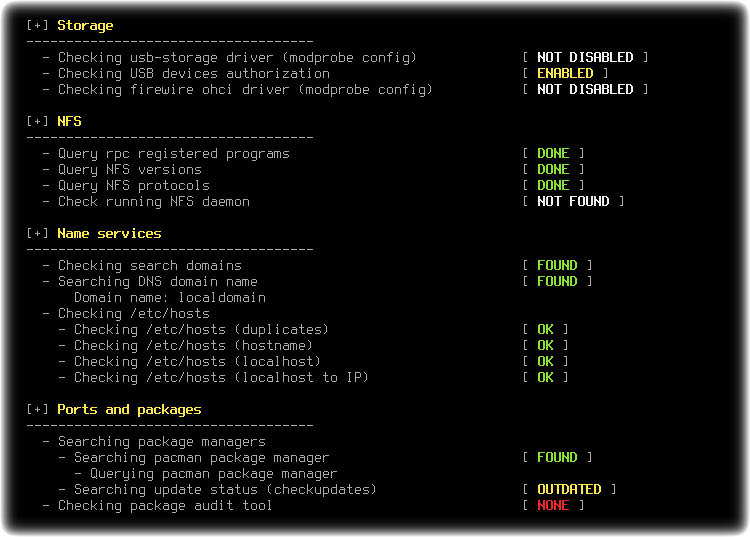This screenshot has height=537, width=750.
Task: Click DONE status for rpc registered programs
Action: 553,153
